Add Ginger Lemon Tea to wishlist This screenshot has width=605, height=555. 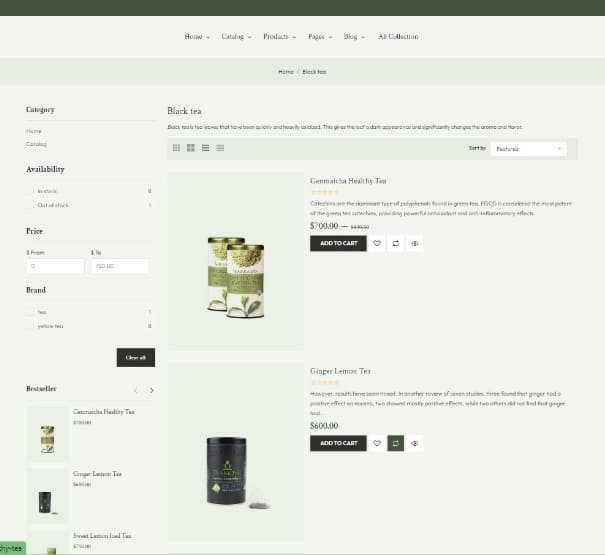pyautogui.click(x=377, y=443)
